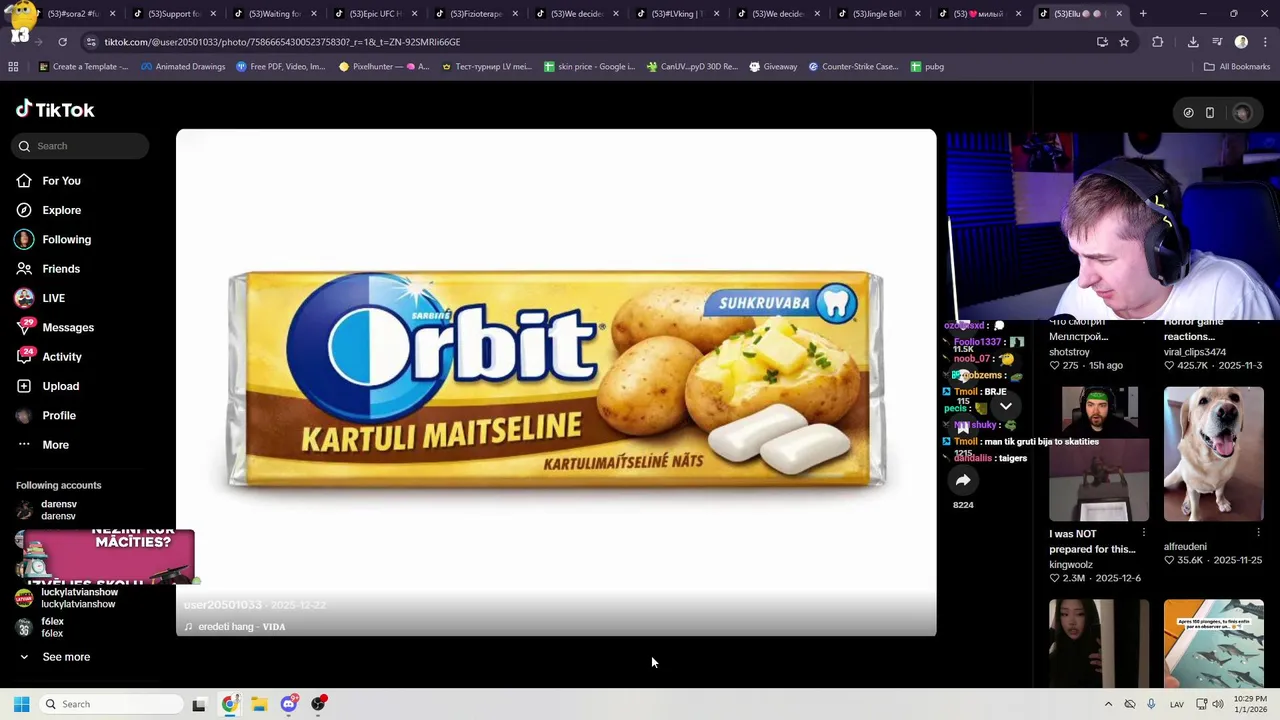Screen dimensions: 1280x720
Task: Open options for kingwoolz video card
Action: click(1143, 533)
